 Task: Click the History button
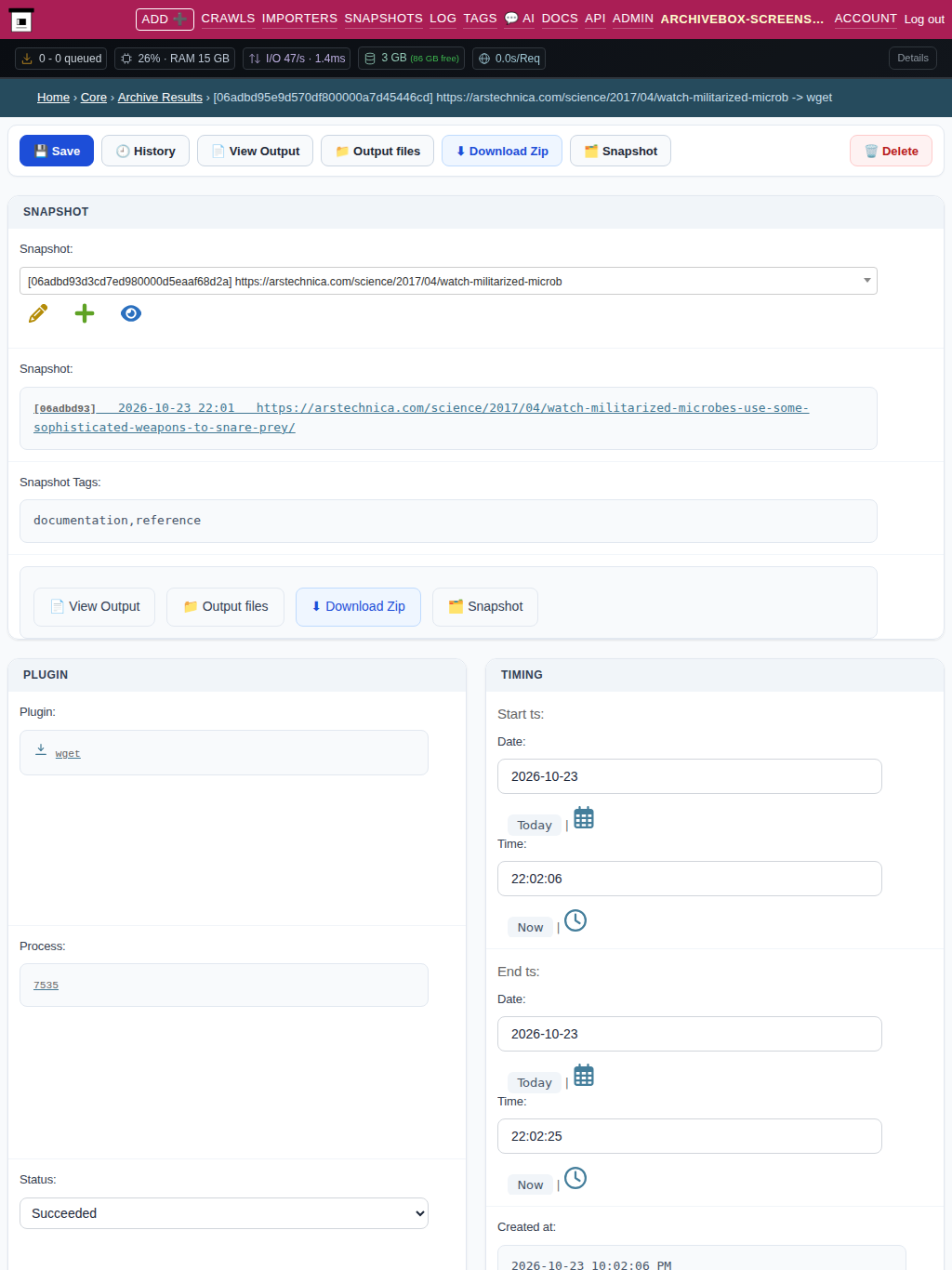[x=145, y=151]
